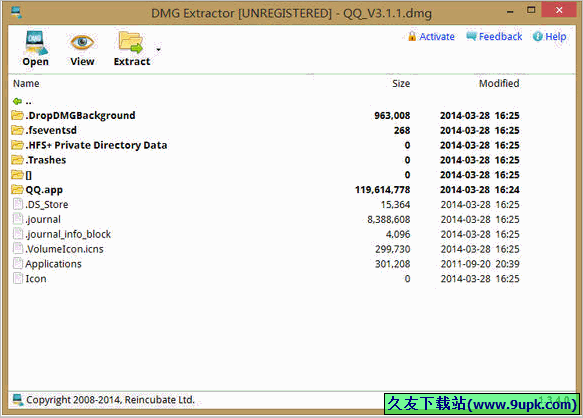This screenshot has height=418, width=583.
Task: Select .DropDMGBackground folder name
Action: pyautogui.click(x=80, y=116)
